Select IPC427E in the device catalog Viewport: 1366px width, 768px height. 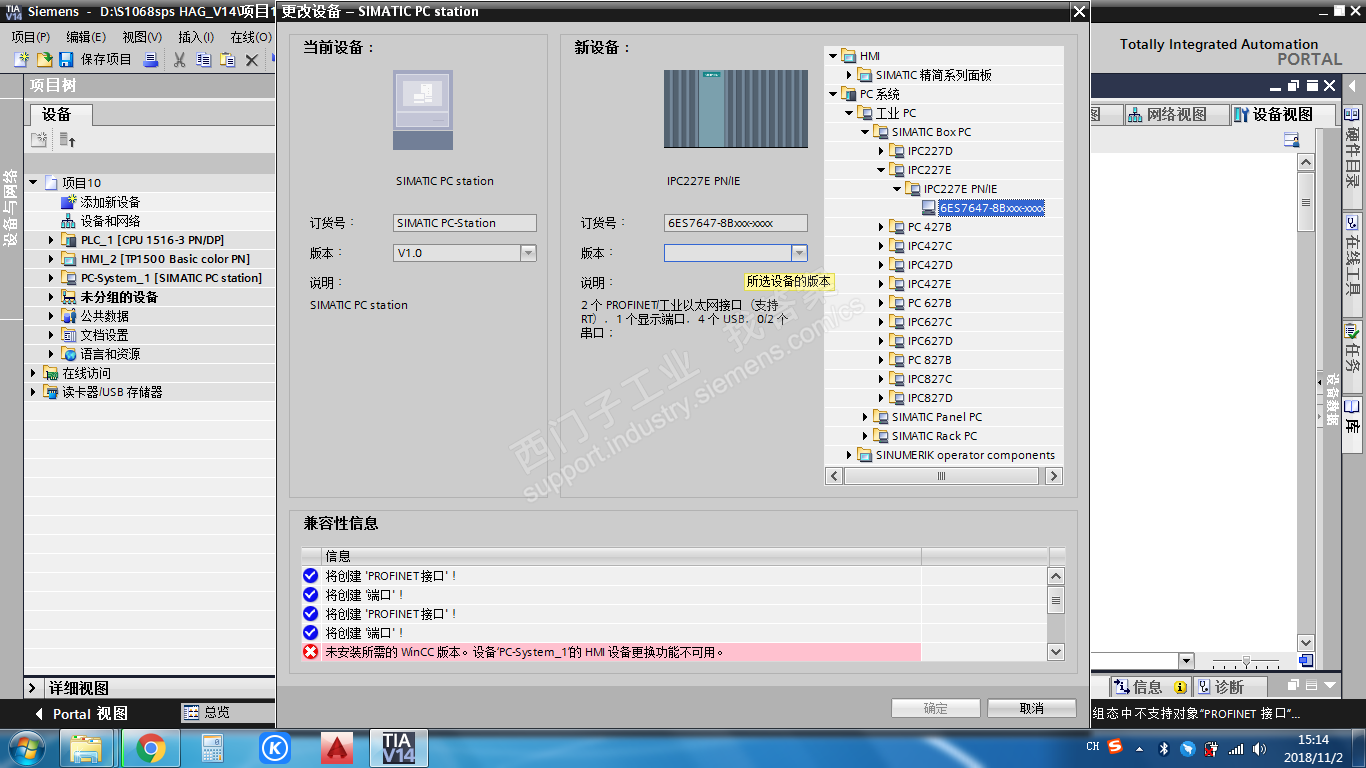(x=930, y=284)
